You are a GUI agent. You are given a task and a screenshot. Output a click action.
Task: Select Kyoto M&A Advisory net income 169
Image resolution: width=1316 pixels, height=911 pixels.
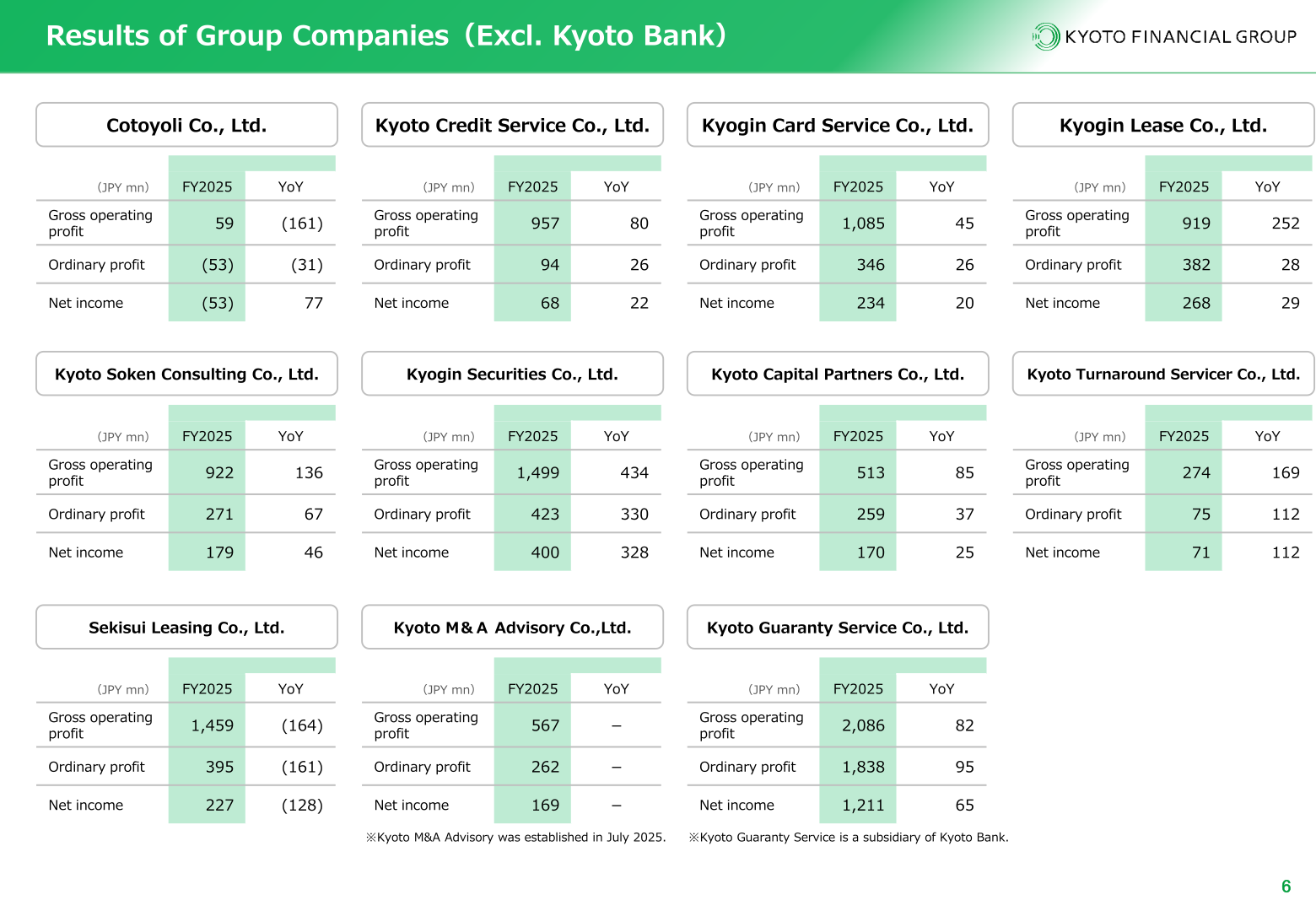pyautogui.click(x=545, y=805)
